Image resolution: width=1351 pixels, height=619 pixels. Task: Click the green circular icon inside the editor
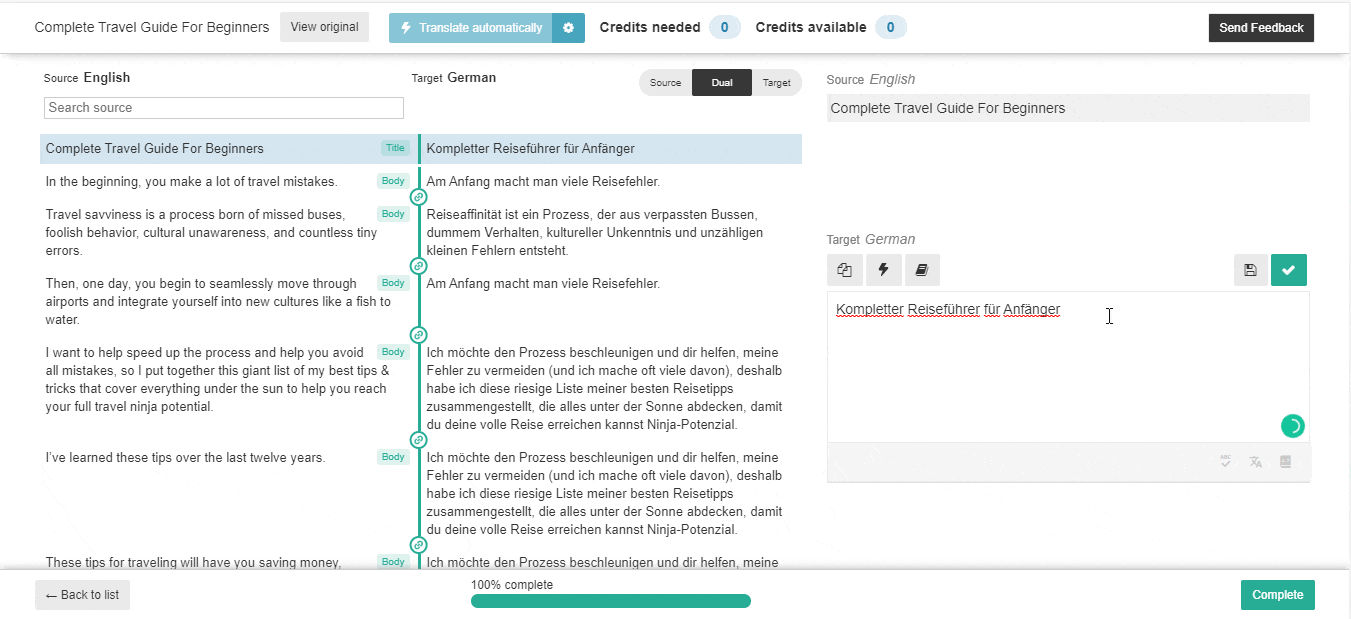tap(1292, 426)
